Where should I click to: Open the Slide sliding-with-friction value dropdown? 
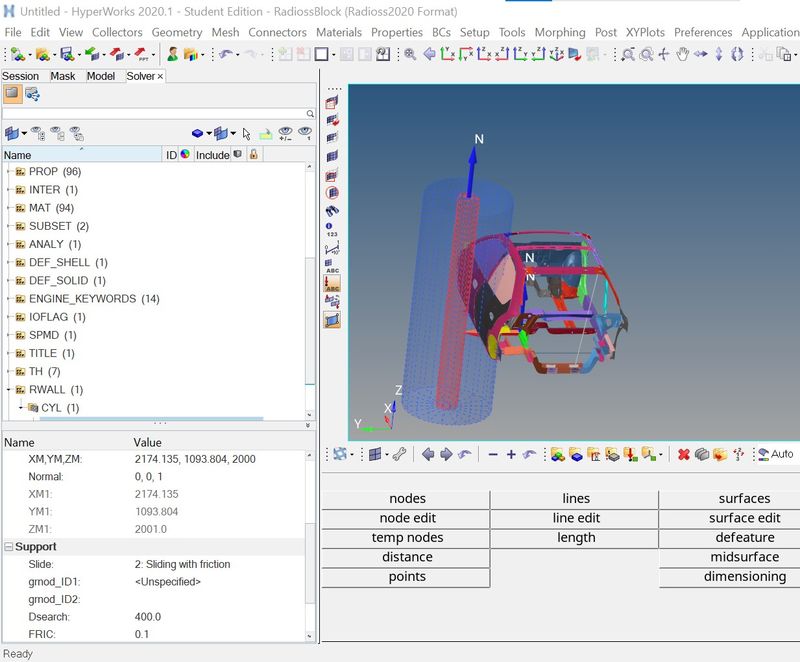[218, 564]
